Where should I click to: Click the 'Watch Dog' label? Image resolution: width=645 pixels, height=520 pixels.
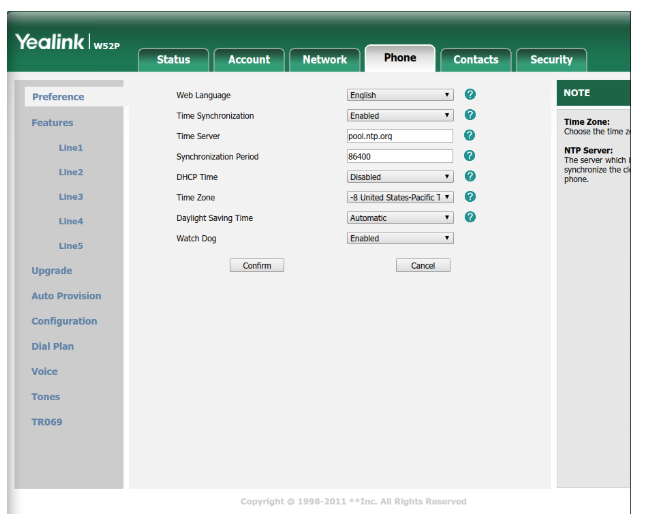(196, 239)
